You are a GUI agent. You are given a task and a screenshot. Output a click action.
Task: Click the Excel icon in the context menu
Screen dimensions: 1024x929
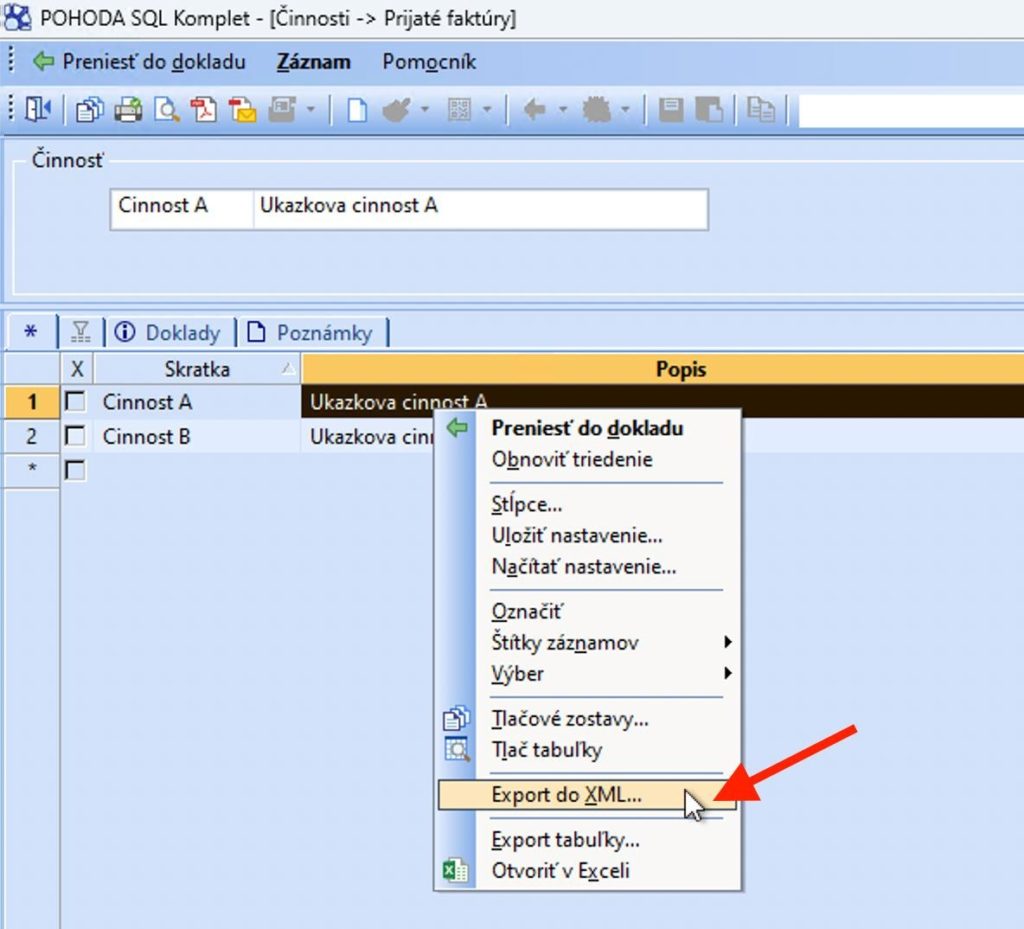[455, 870]
